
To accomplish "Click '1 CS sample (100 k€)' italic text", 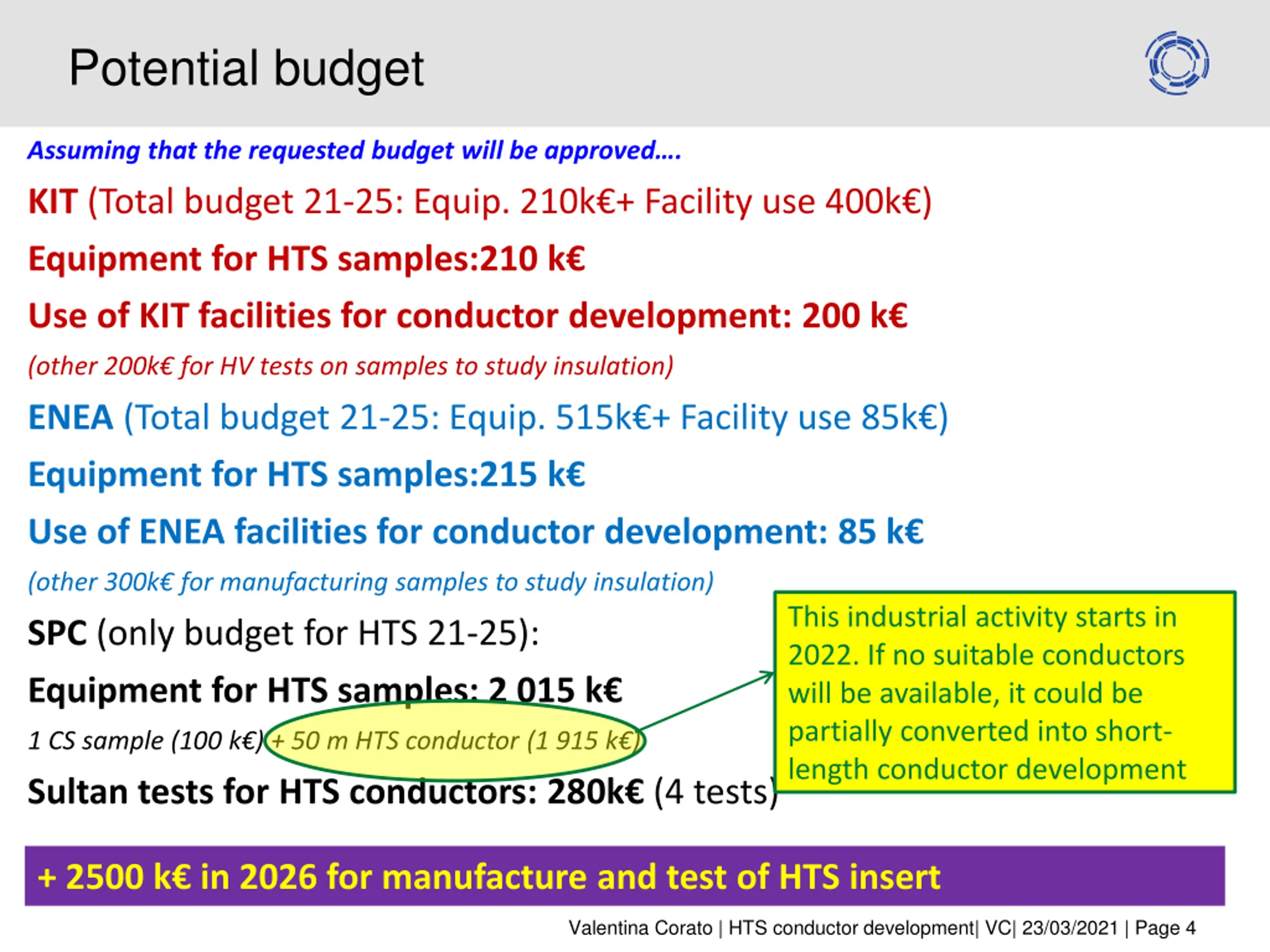I will [x=145, y=740].
